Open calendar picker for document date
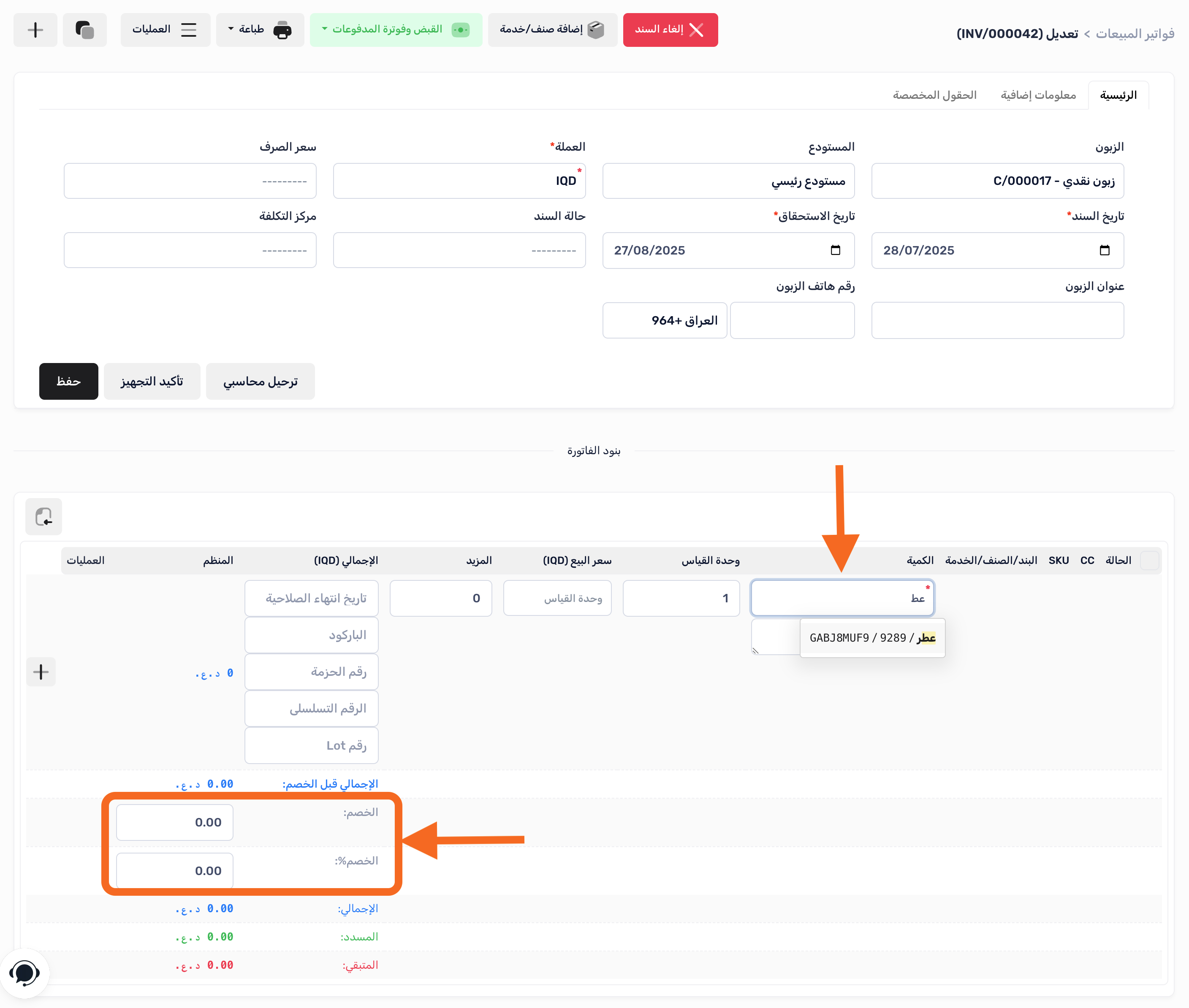The height and width of the screenshot is (1008, 1189). (x=1104, y=250)
